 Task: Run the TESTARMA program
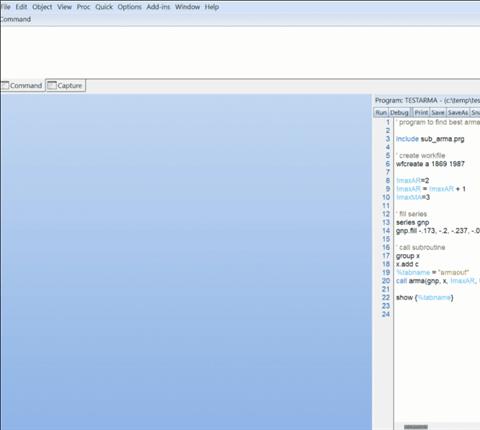[x=381, y=113]
